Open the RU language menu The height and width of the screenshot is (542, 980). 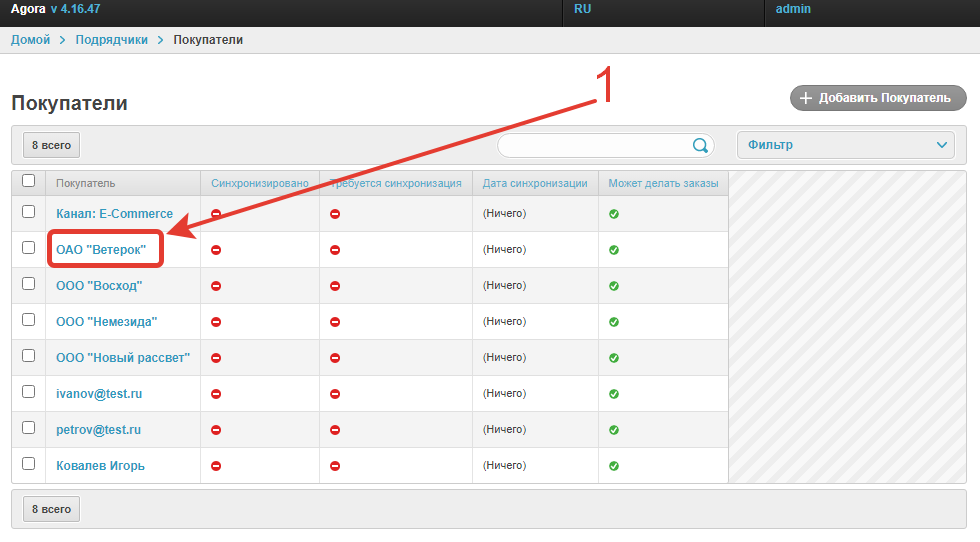pyautogui.click(x=583, y=9)
